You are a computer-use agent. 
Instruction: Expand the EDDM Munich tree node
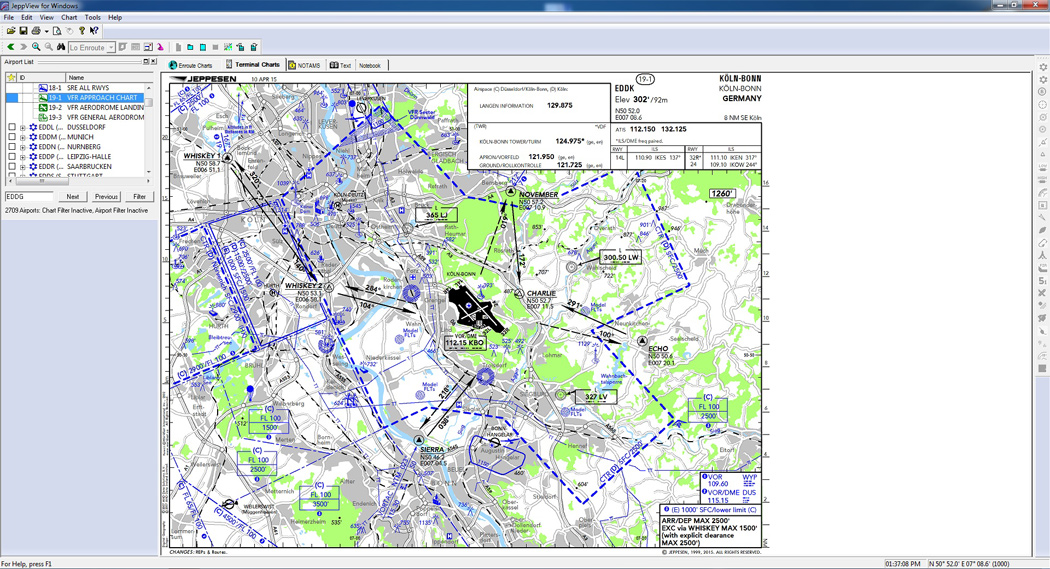(23, 138)
